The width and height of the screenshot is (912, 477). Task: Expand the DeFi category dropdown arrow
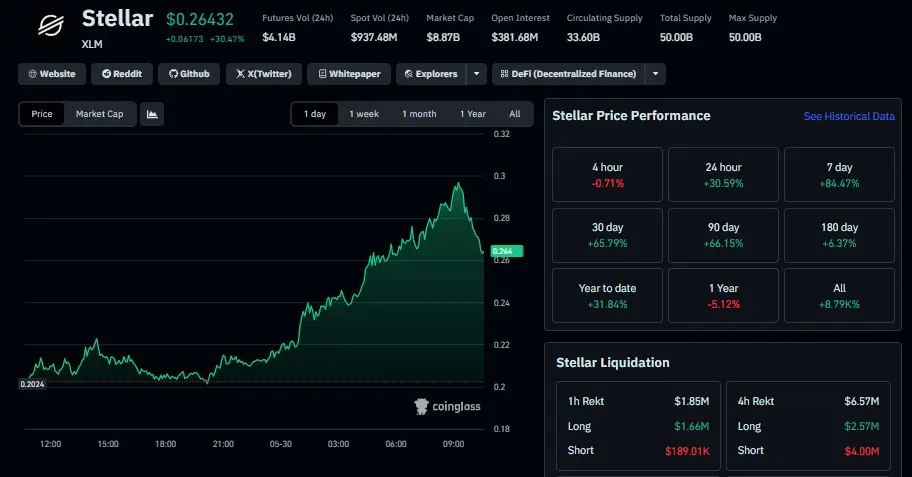point(656,74)
